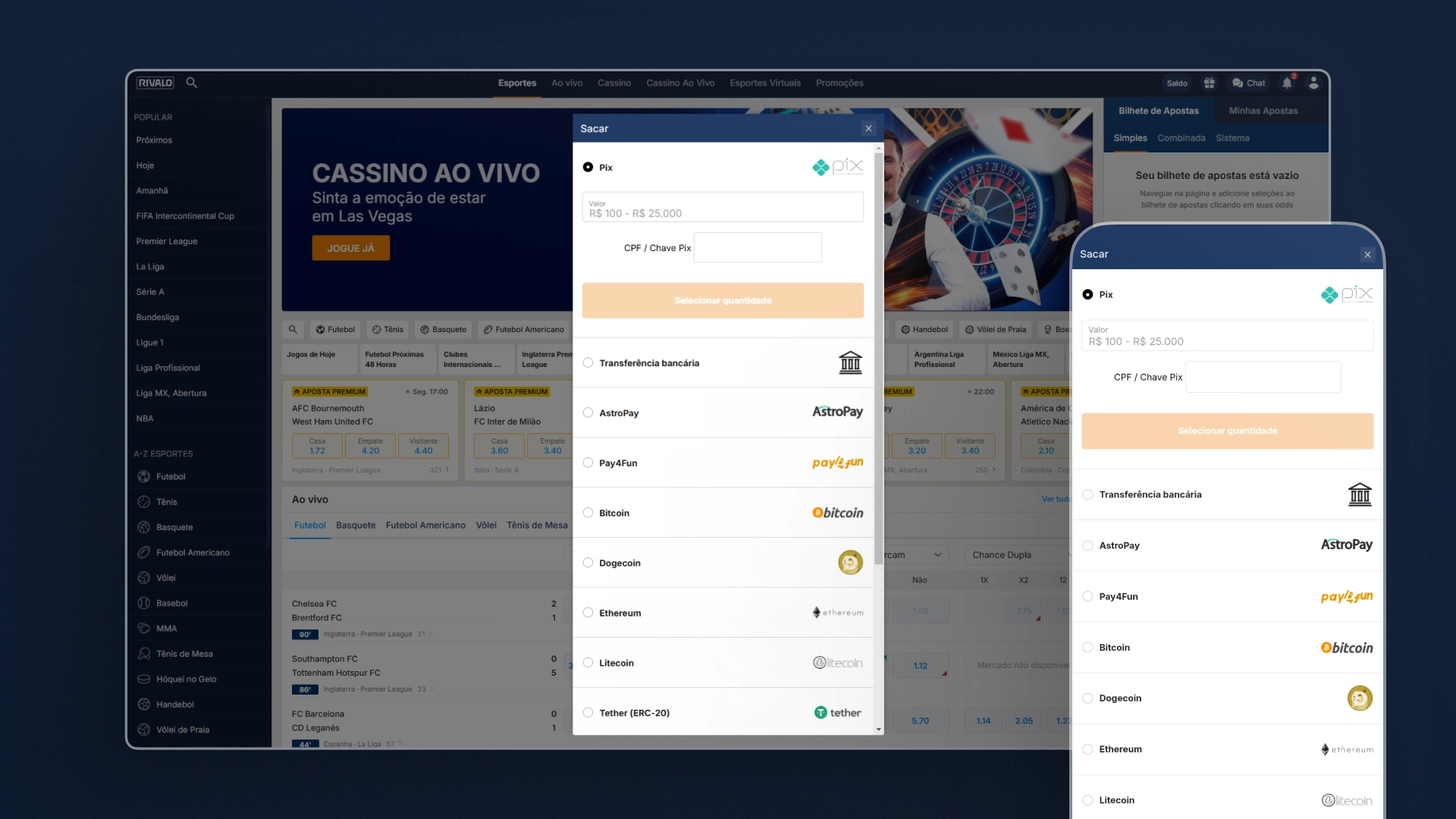Select Pix as withdrawal method
Image resolution: width=1456 pixels, height=819 pixels.
[x=588, y=167]
